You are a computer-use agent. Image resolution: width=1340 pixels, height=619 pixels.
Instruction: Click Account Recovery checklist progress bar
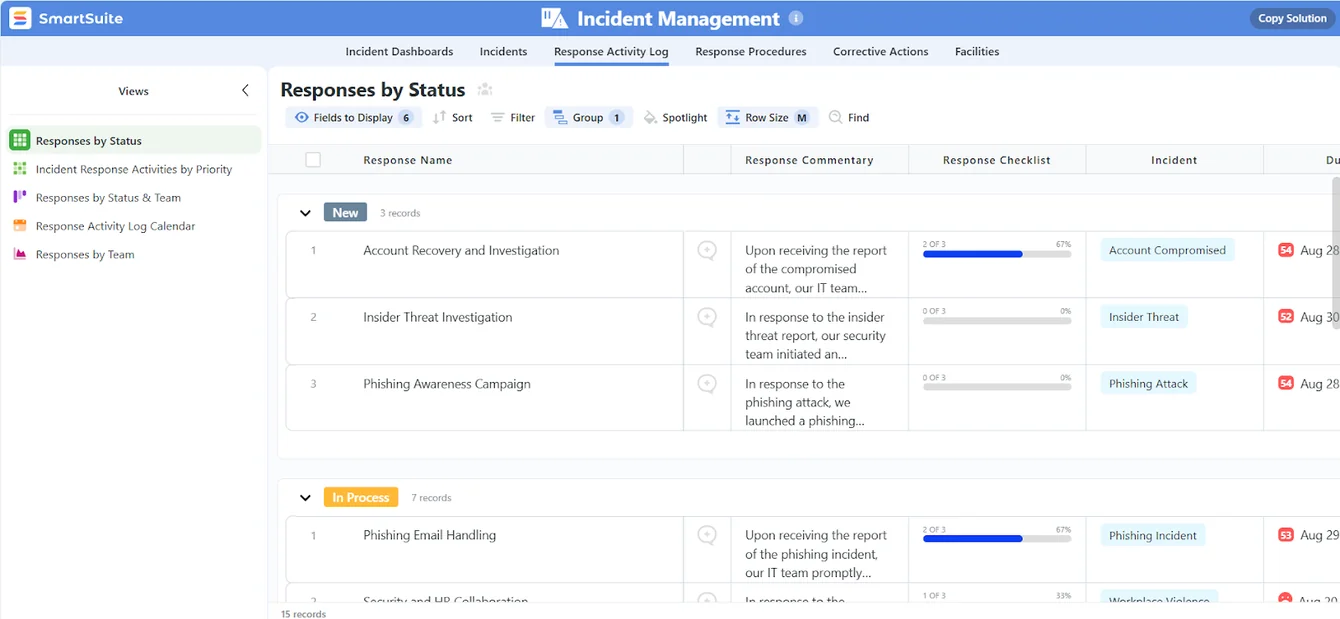click(x=997, y=254)
